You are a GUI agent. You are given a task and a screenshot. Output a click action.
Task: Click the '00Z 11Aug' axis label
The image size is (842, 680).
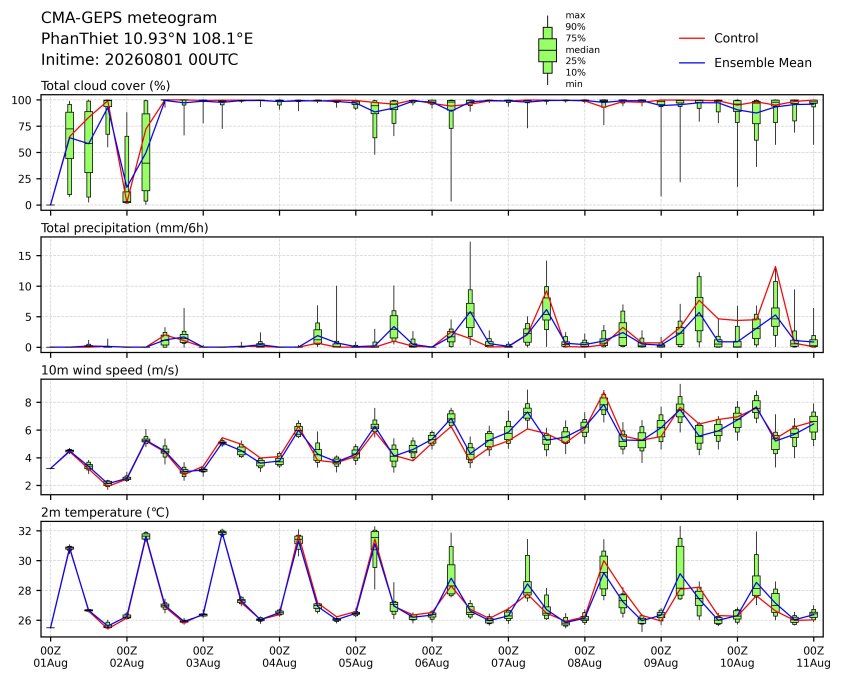pyautogui.click(x=814, y=657)
